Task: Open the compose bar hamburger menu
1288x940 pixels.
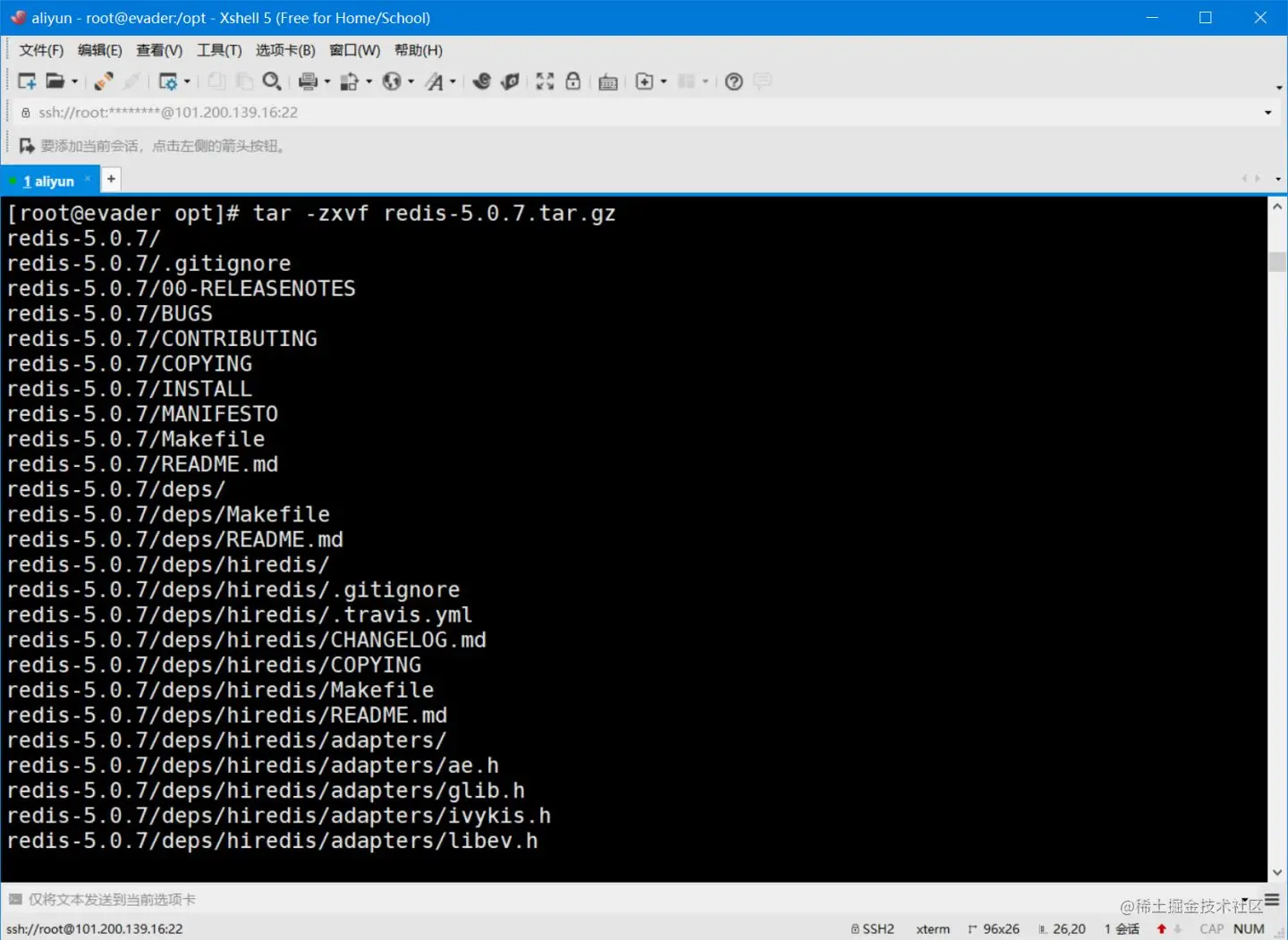Action: (x=1272, y=900)
